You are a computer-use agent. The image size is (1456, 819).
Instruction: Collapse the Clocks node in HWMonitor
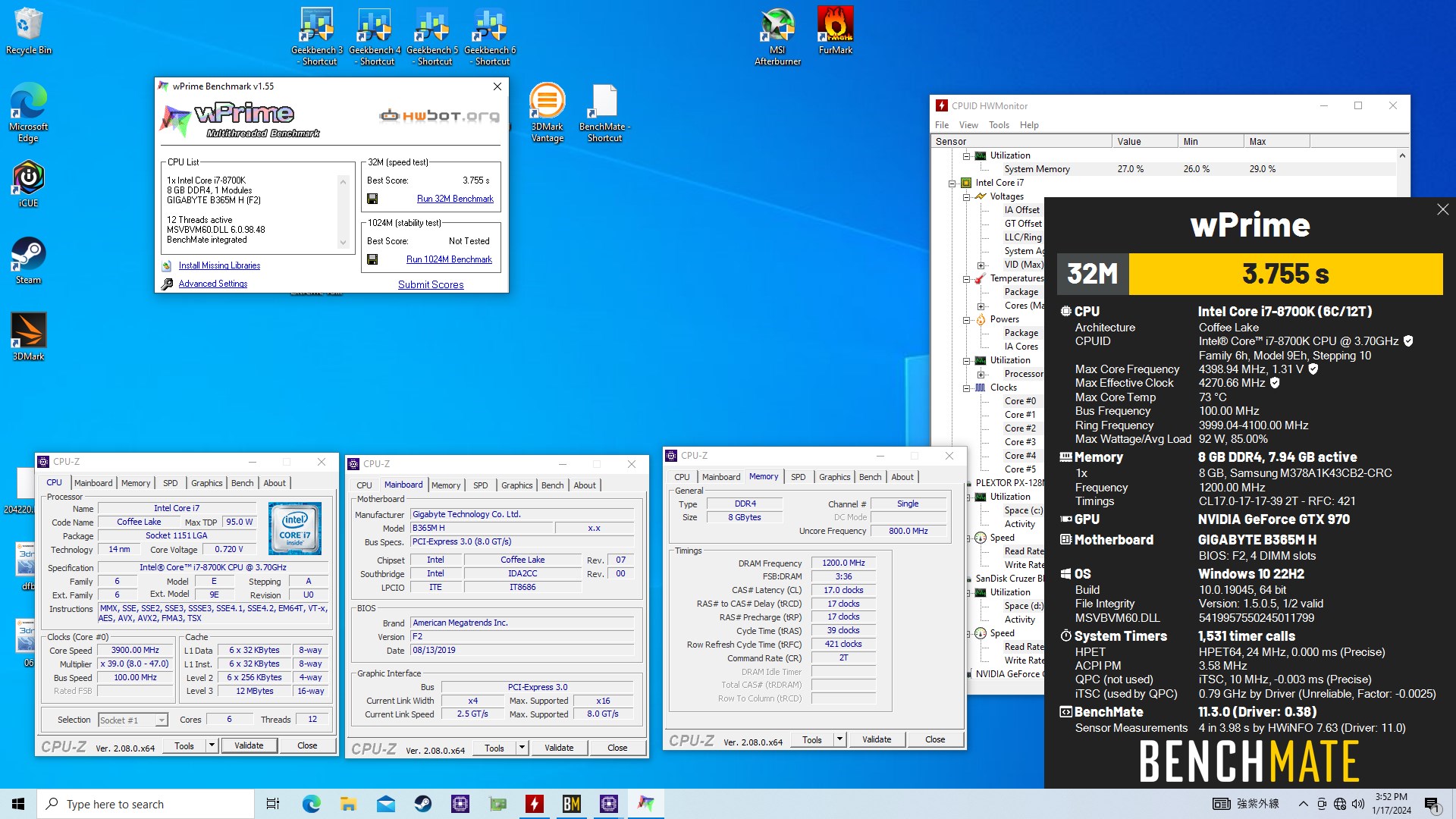tap(966, 388)
